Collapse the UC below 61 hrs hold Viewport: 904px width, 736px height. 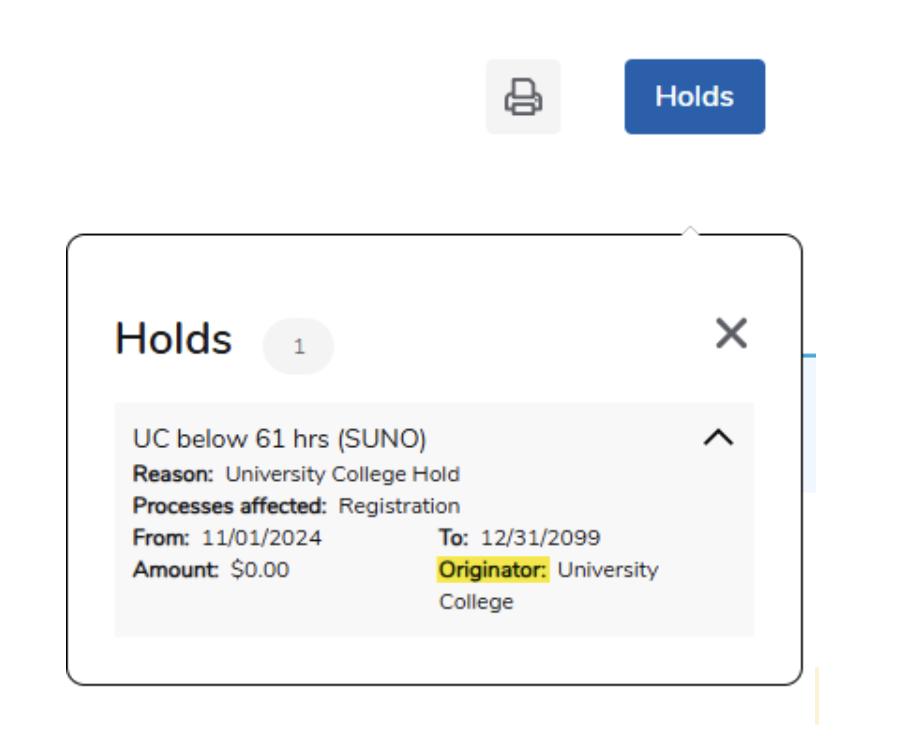(x=718, y=438)
